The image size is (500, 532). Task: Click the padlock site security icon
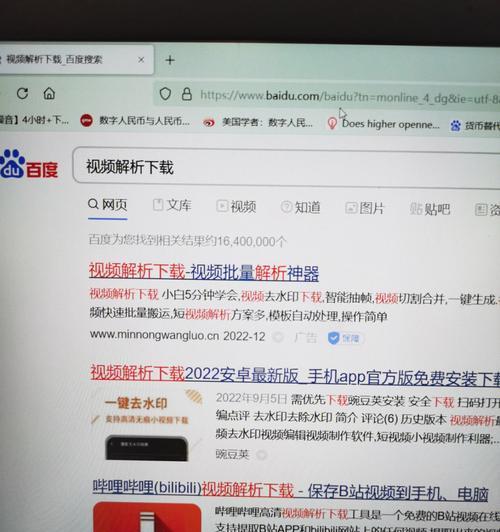(187, 94)
